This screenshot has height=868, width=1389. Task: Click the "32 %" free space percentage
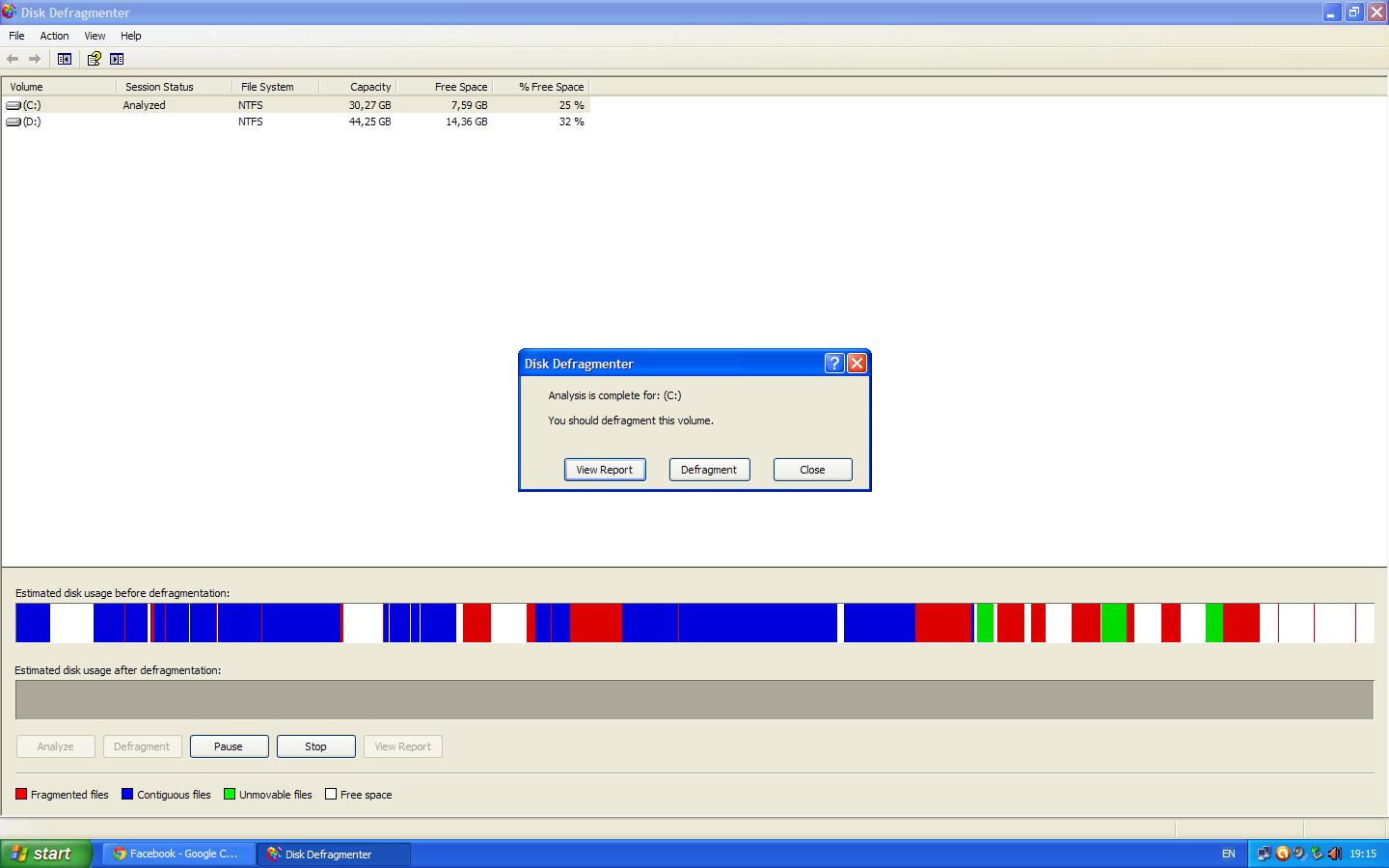(572, 122)
